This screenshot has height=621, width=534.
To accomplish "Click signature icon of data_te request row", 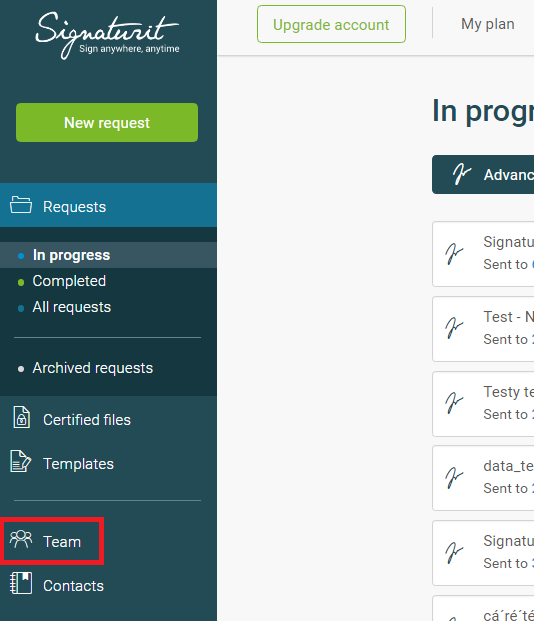I will pyautogui.click(x=454, y=478).
